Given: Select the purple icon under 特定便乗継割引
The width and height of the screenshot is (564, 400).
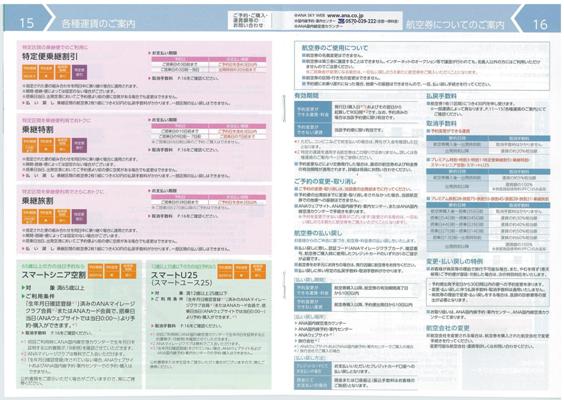Looking at the screenshot, I should [79, 72].
